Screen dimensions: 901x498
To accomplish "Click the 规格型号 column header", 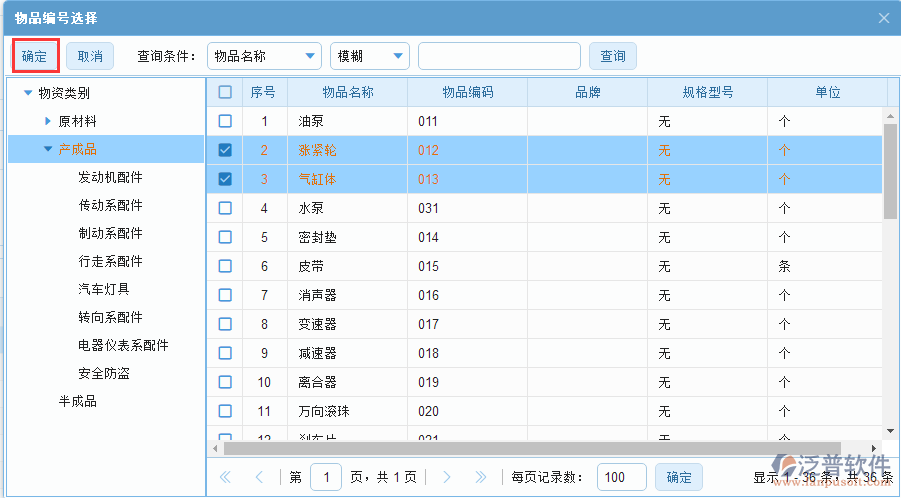I will click(708, 92).
